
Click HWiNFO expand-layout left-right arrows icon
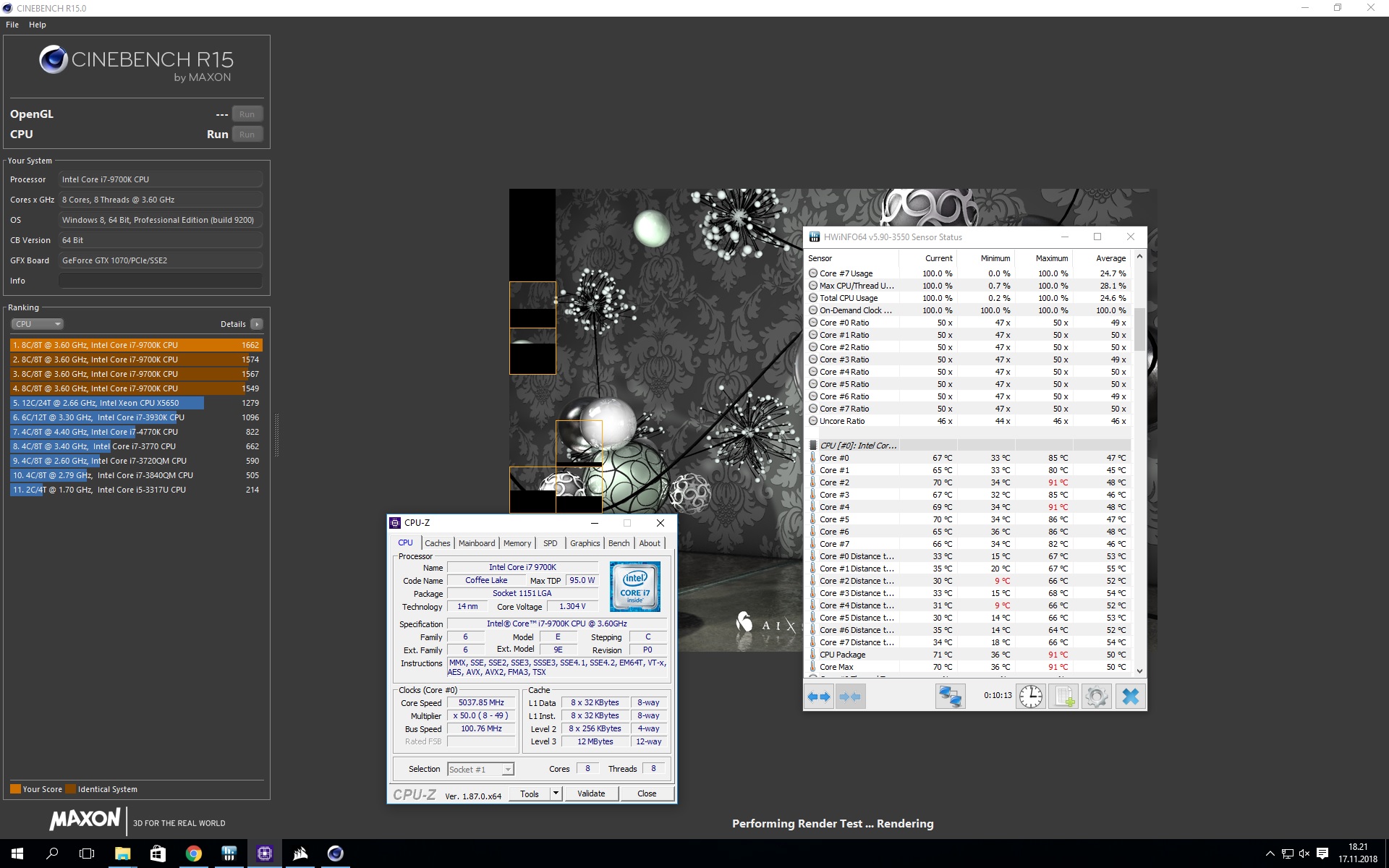[x=819, y=697]
